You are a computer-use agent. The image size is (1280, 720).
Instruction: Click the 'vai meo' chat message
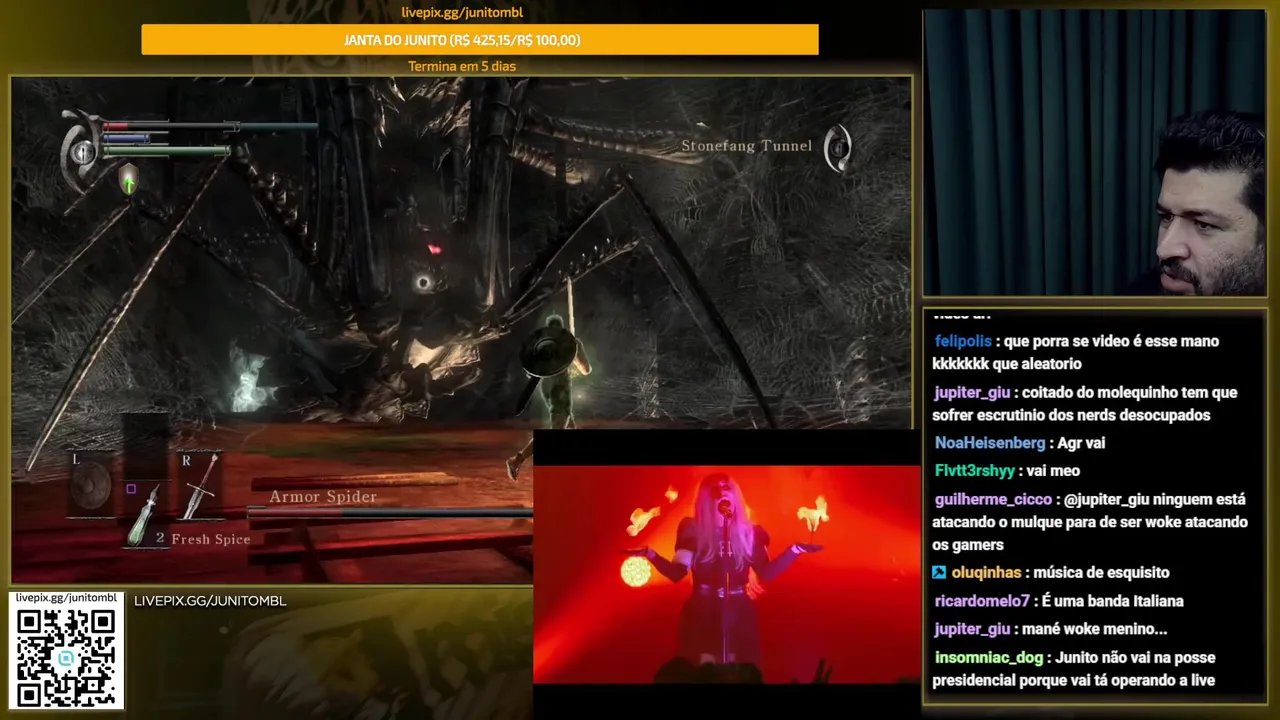pos(1056,471)
